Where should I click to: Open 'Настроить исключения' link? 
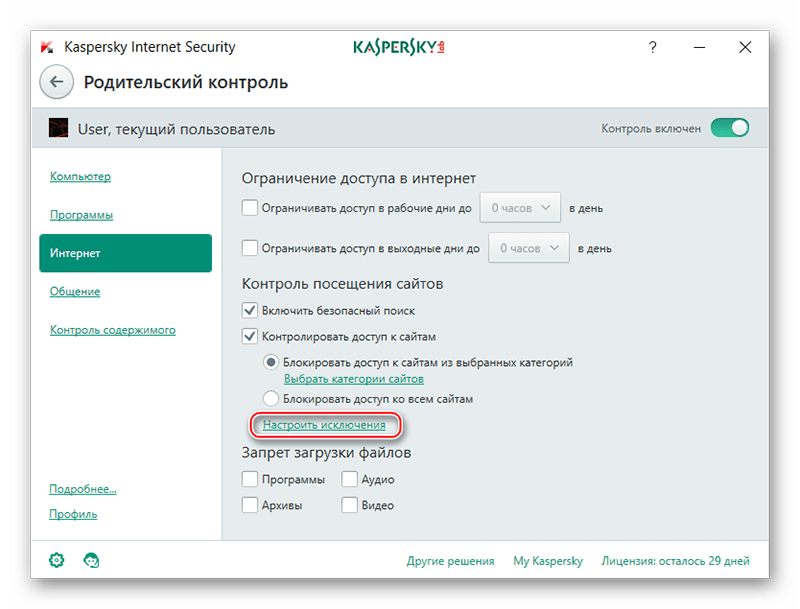324,425
